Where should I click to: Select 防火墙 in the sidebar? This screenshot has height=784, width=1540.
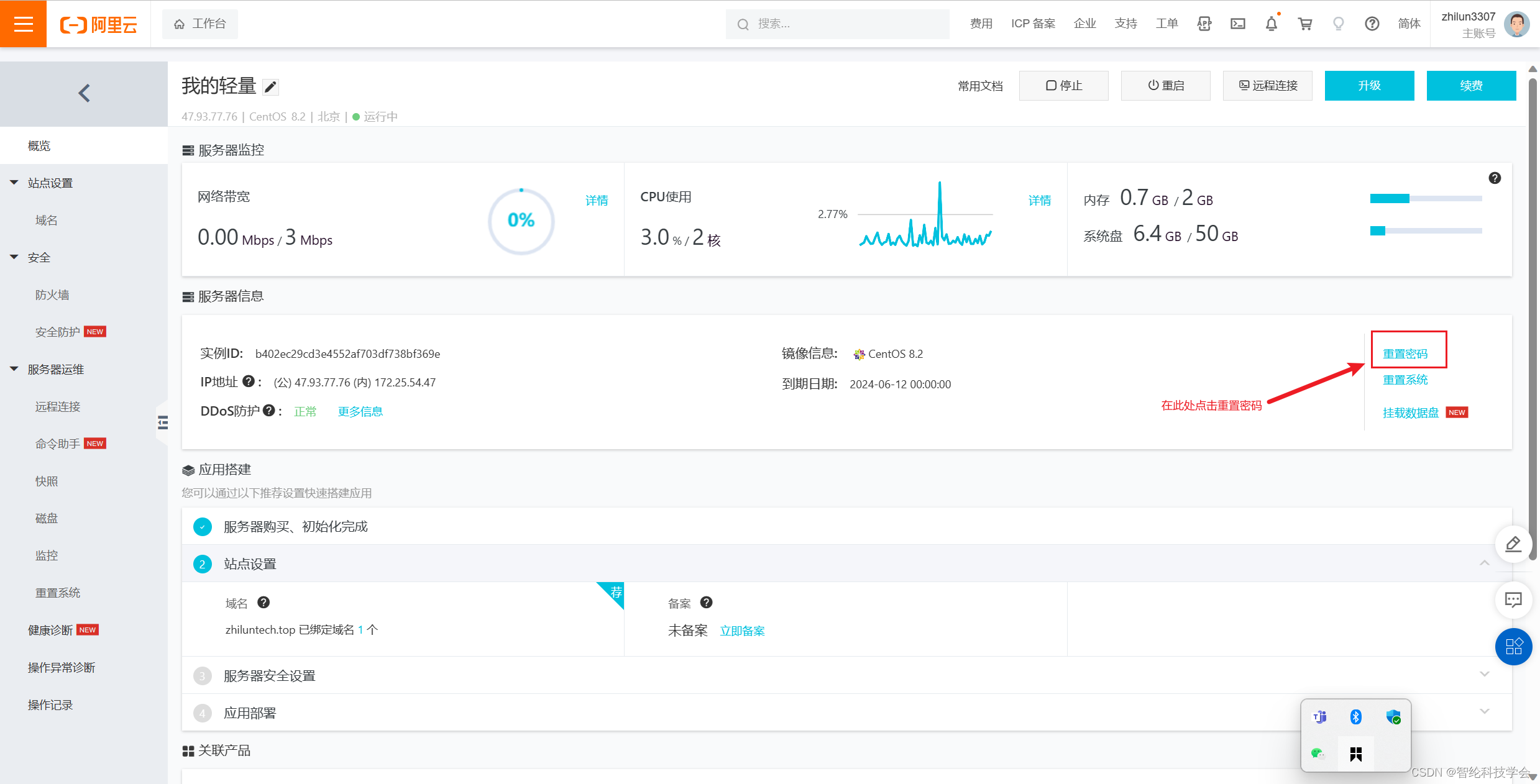click(52, 294)
